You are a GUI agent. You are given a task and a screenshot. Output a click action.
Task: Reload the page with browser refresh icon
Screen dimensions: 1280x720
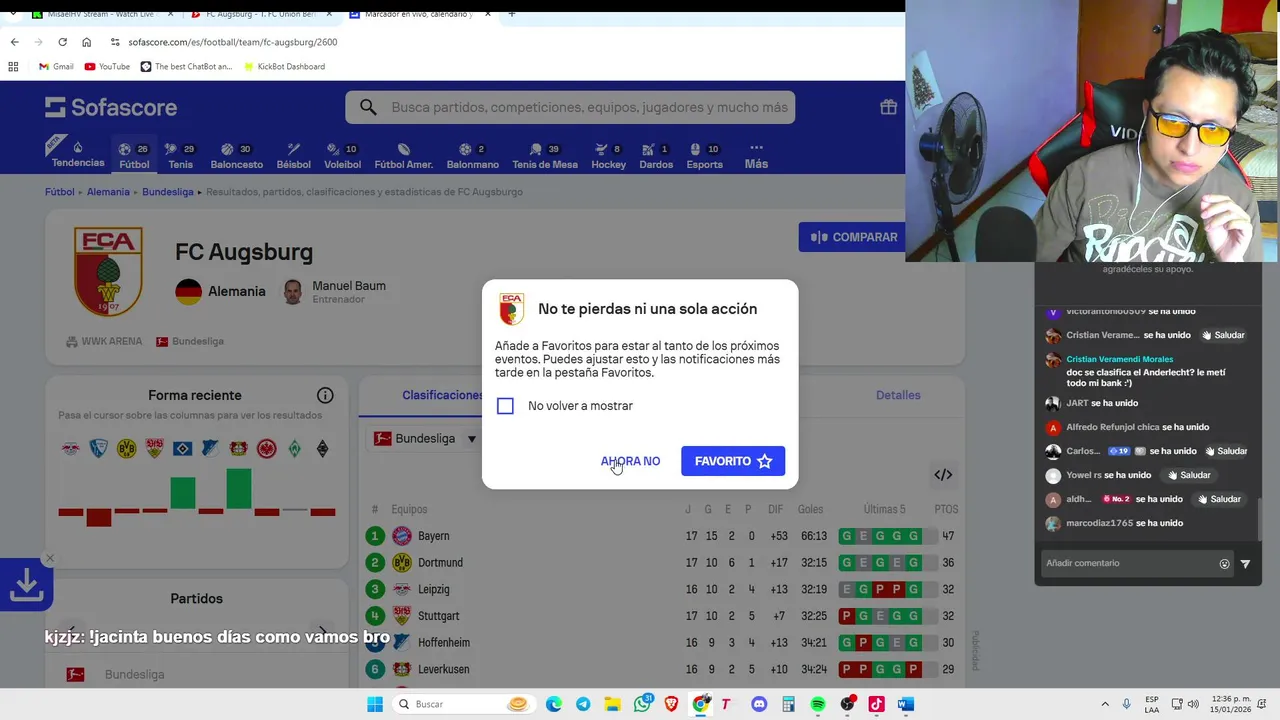pos(62,42)
